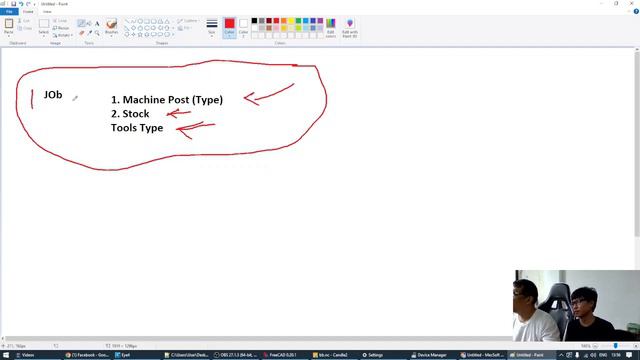Open the Facebook Google Chrome taskbar button

pos(87,355)
